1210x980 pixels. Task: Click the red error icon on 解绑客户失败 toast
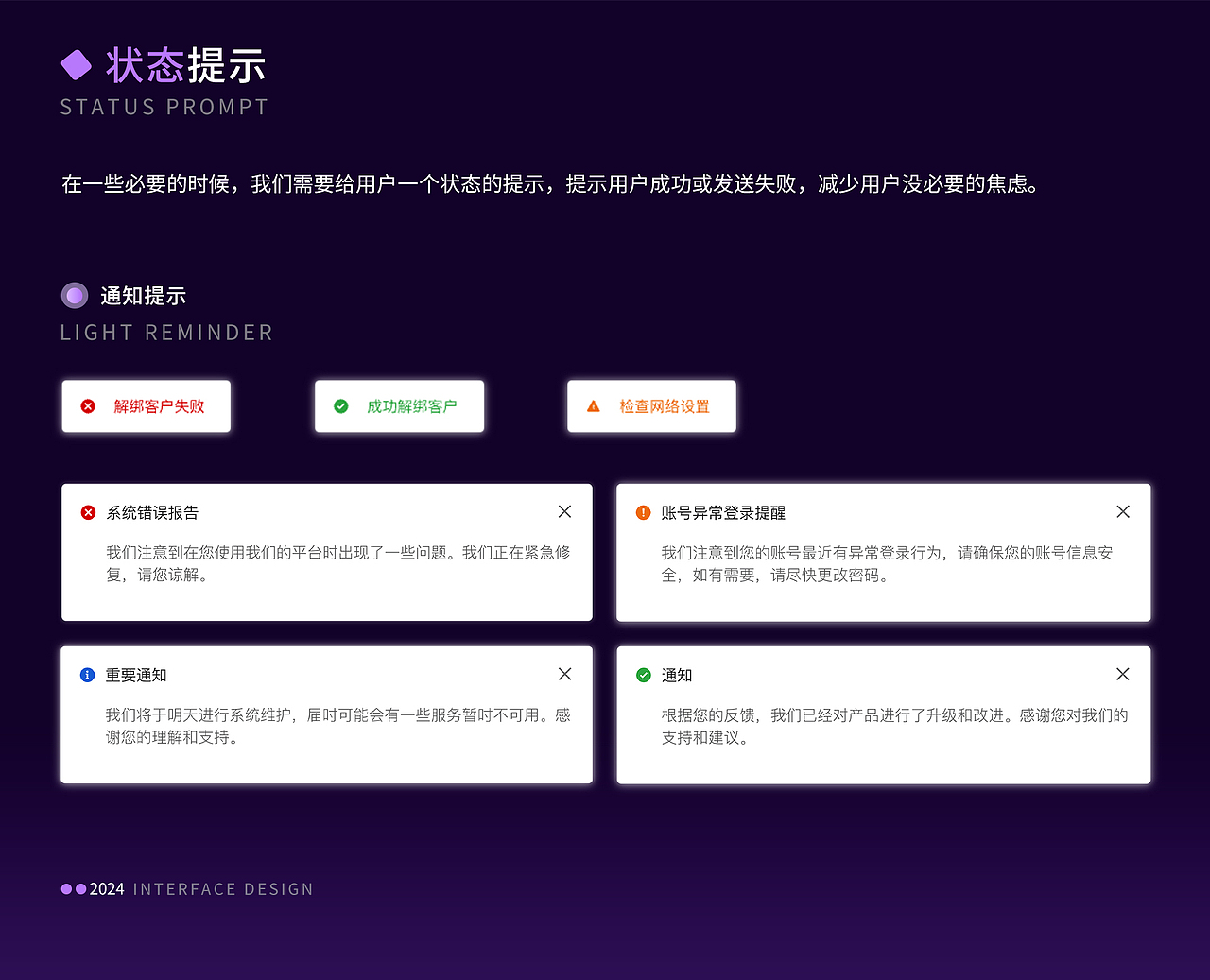tap(88, 405)
